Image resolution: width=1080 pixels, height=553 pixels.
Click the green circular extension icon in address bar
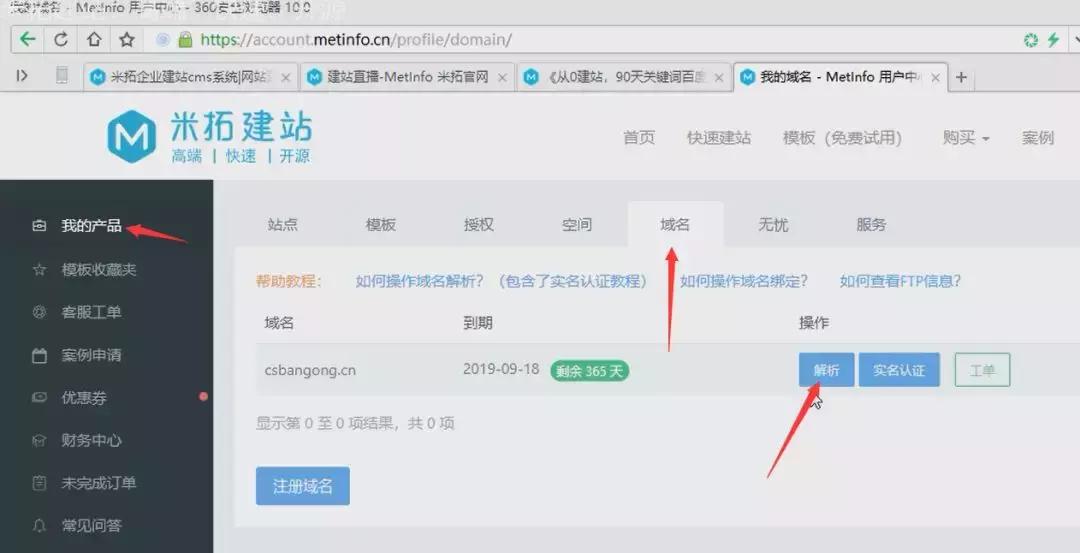(x=1030, y=40)
